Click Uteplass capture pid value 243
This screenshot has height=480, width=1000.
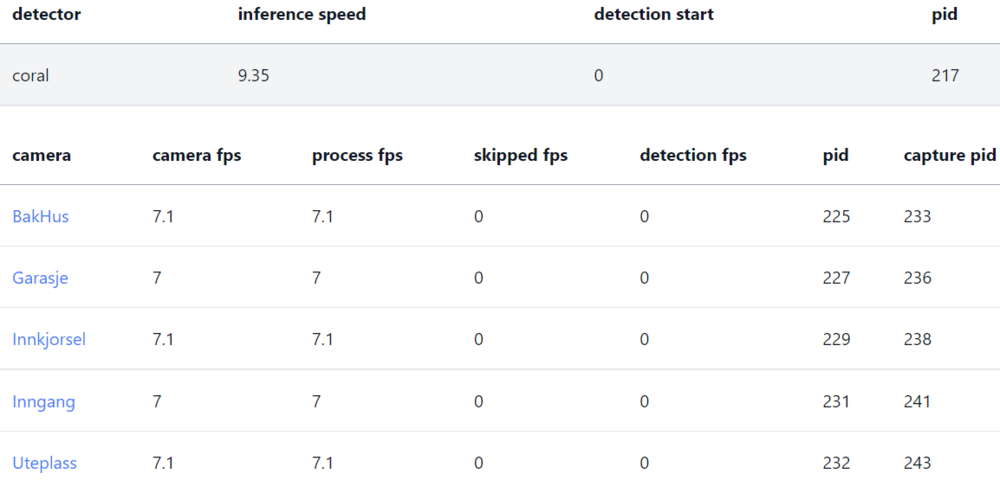tap(917, 464)
